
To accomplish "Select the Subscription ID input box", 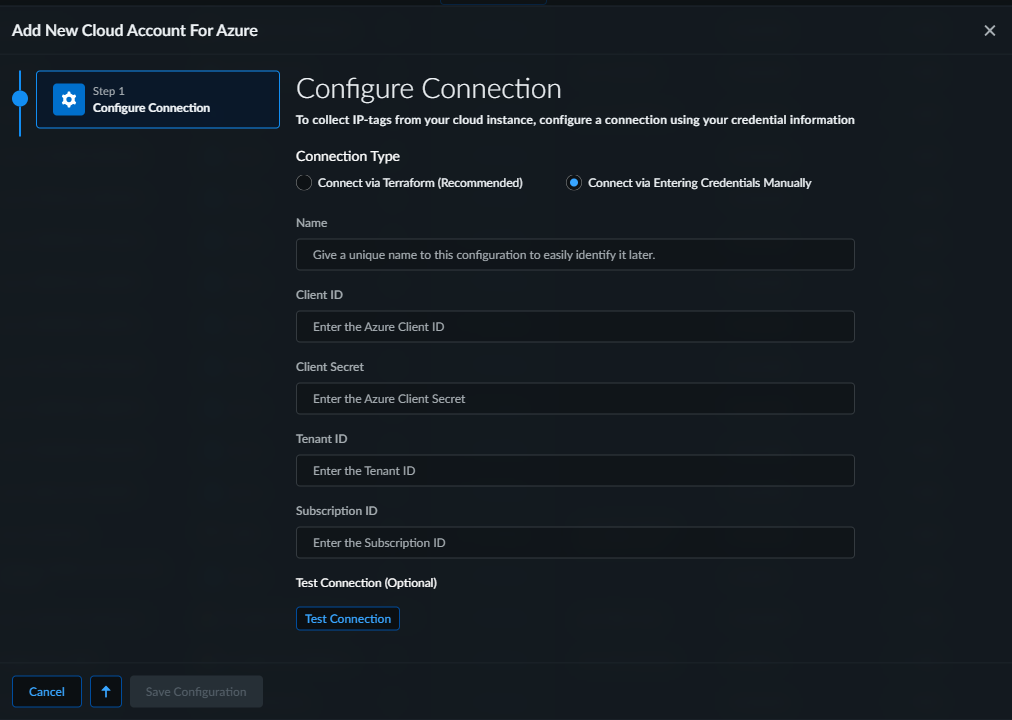I will pos(575,543).
